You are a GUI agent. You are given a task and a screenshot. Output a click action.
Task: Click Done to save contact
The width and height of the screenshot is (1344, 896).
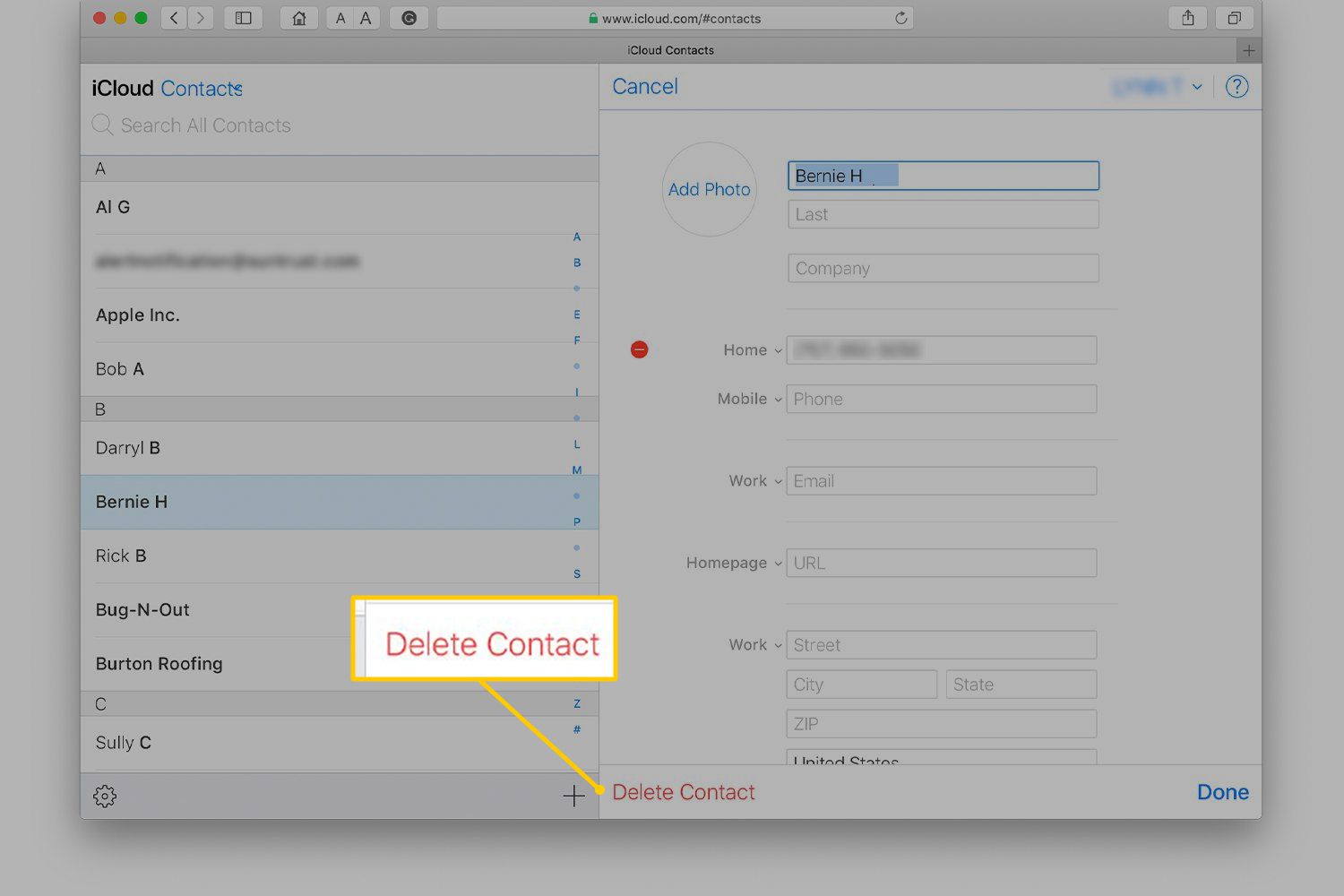pyautogui.click(x=1223, y=792)
